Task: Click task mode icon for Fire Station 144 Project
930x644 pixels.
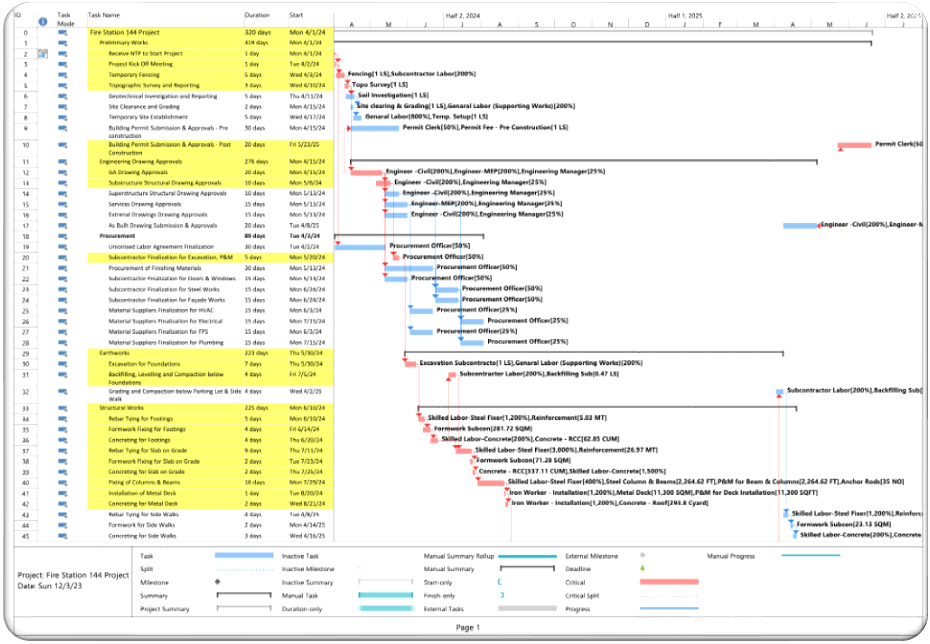Action: 63,33
